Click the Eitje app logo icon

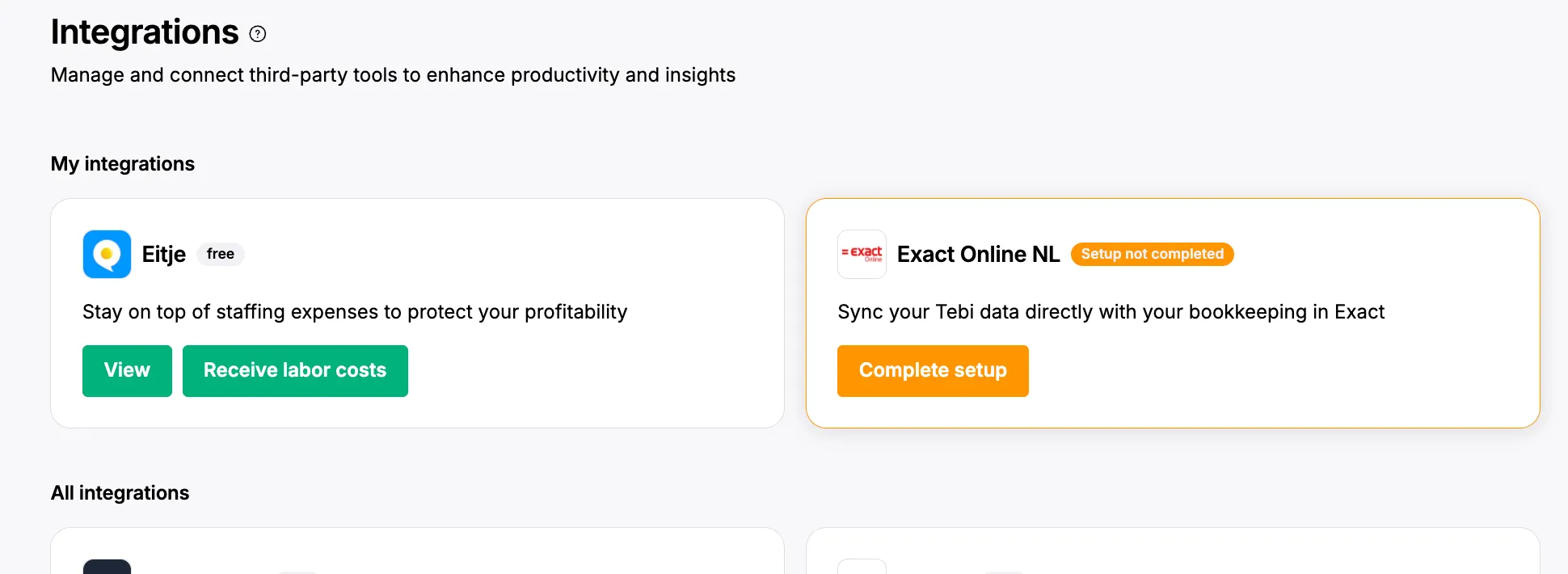point(107,254)
